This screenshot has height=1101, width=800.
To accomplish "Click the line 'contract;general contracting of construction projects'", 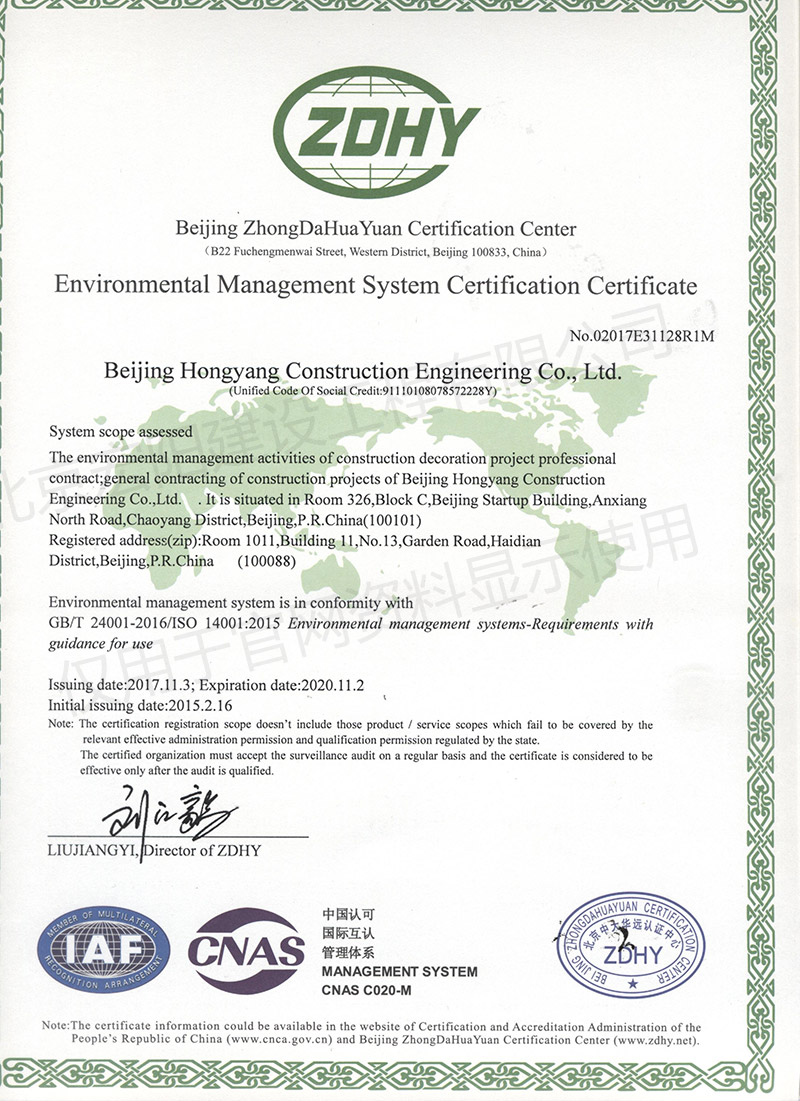I will tap(327, 479).
